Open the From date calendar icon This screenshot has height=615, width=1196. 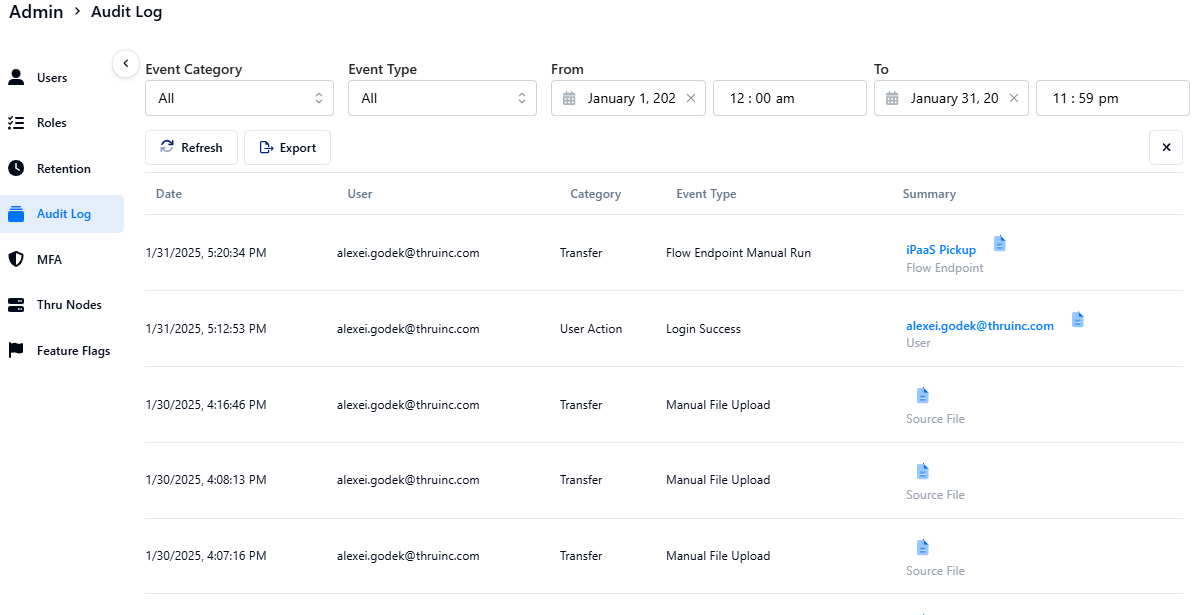[x=569, y=98]
